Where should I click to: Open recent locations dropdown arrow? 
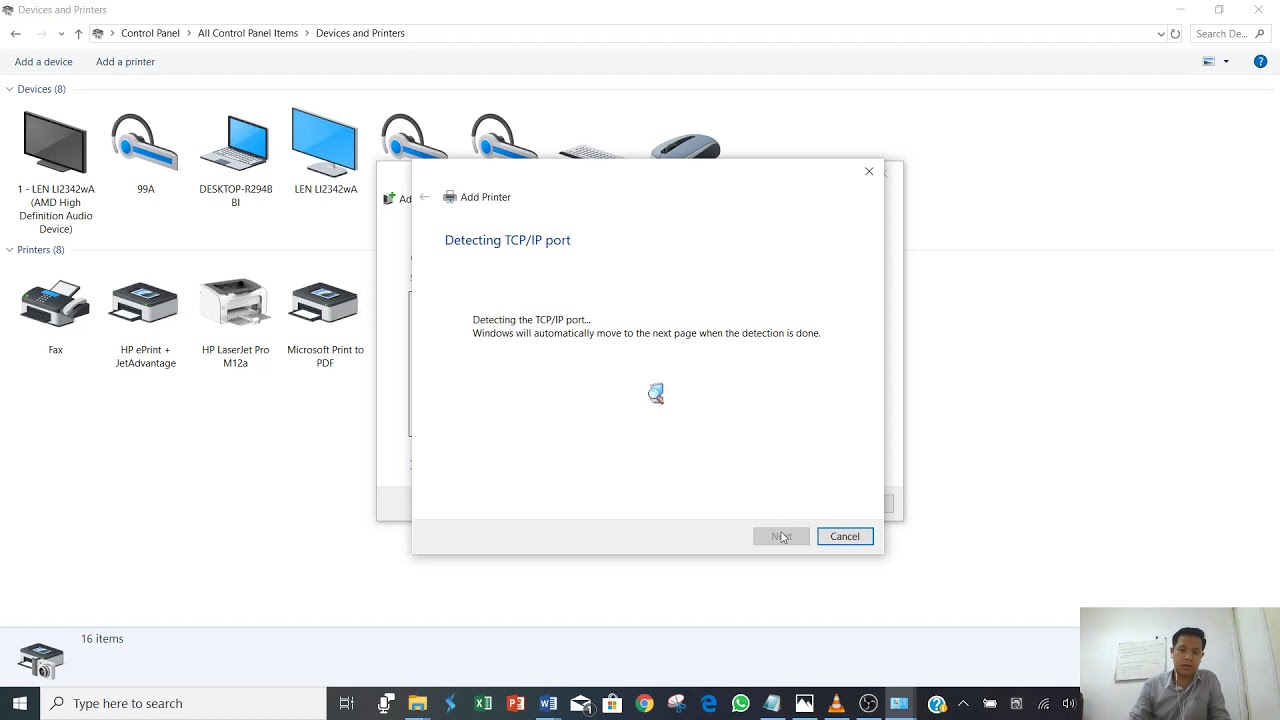61,33
